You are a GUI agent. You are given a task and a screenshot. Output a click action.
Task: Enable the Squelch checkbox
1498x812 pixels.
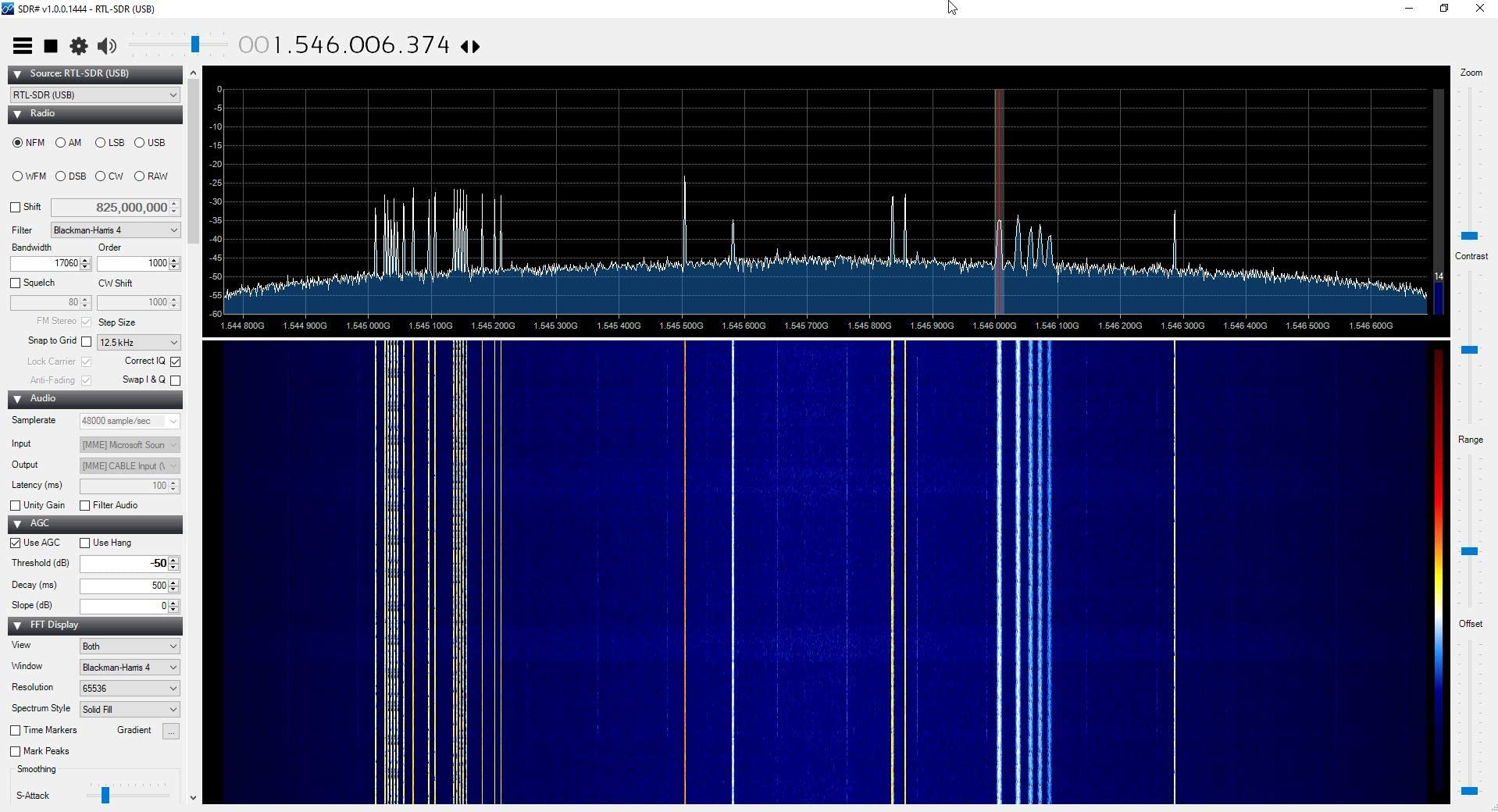[16, 283]
